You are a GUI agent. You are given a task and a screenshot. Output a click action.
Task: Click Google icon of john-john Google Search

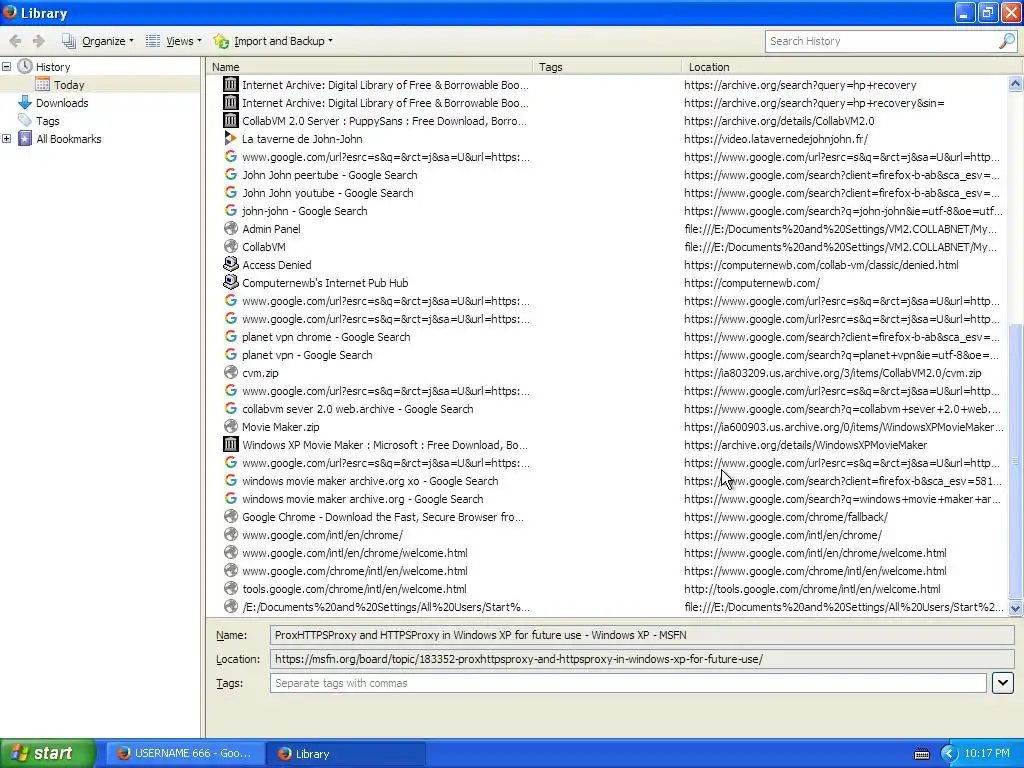(231, 210)
